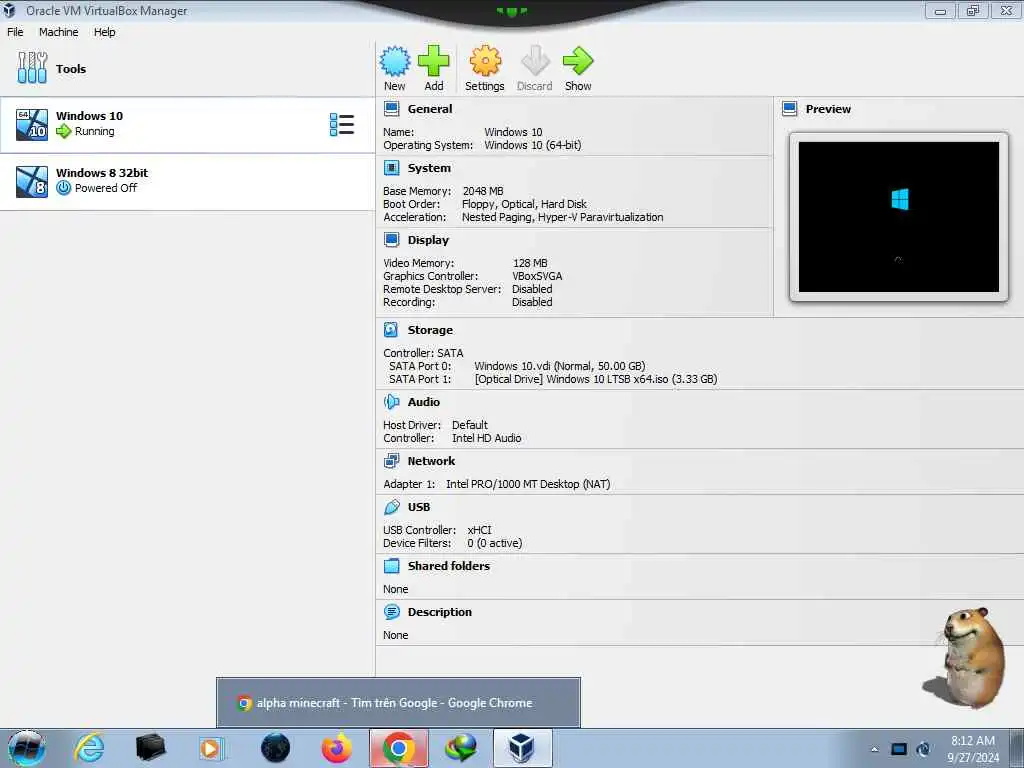
Task: Open the Shared folders heading link
Action: 449,566
